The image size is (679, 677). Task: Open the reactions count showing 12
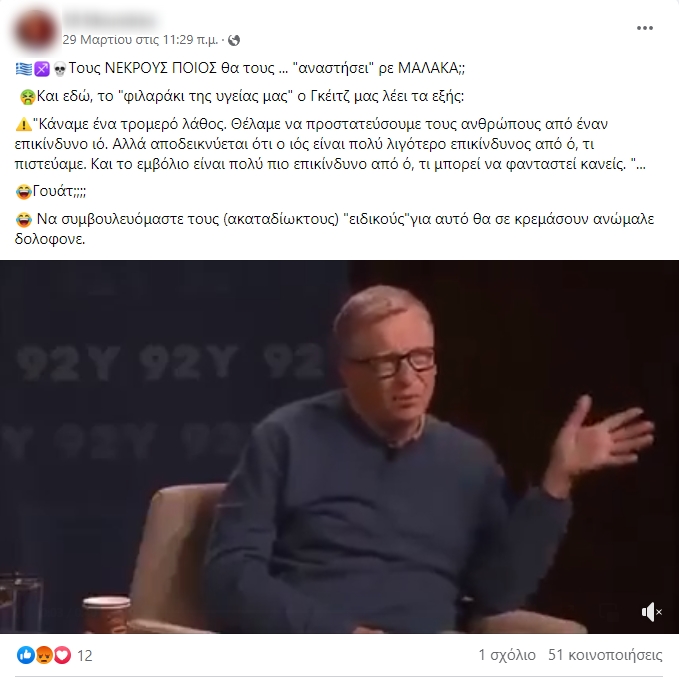point(84,656)
